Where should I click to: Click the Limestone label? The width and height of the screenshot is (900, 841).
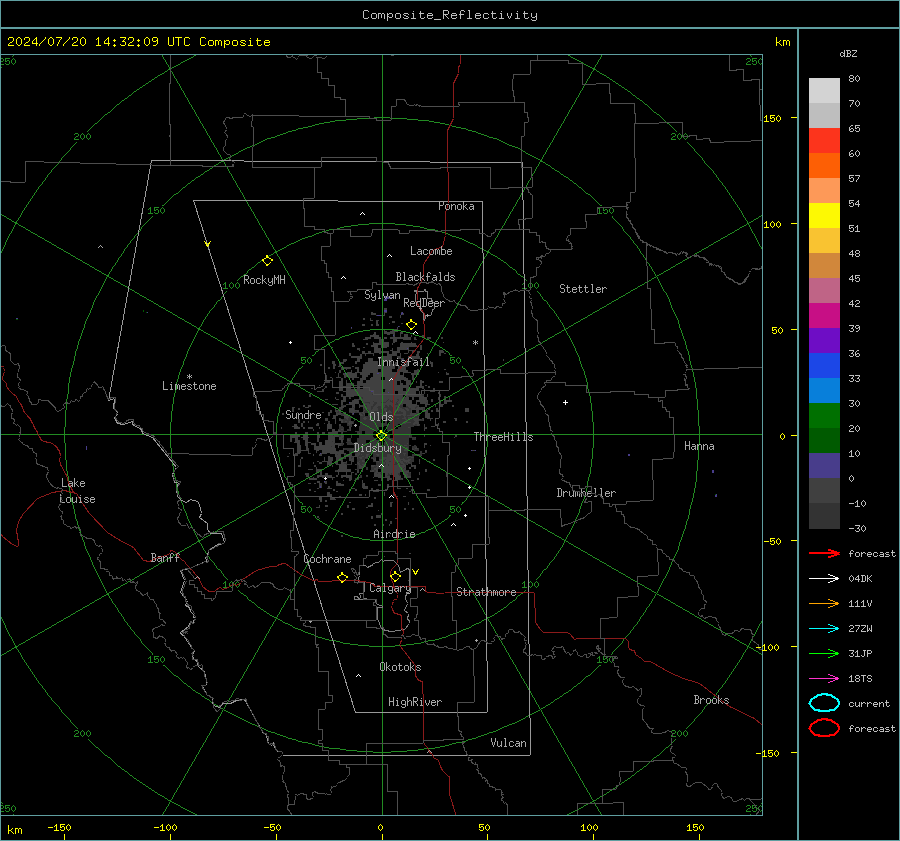tap(189, 386)
